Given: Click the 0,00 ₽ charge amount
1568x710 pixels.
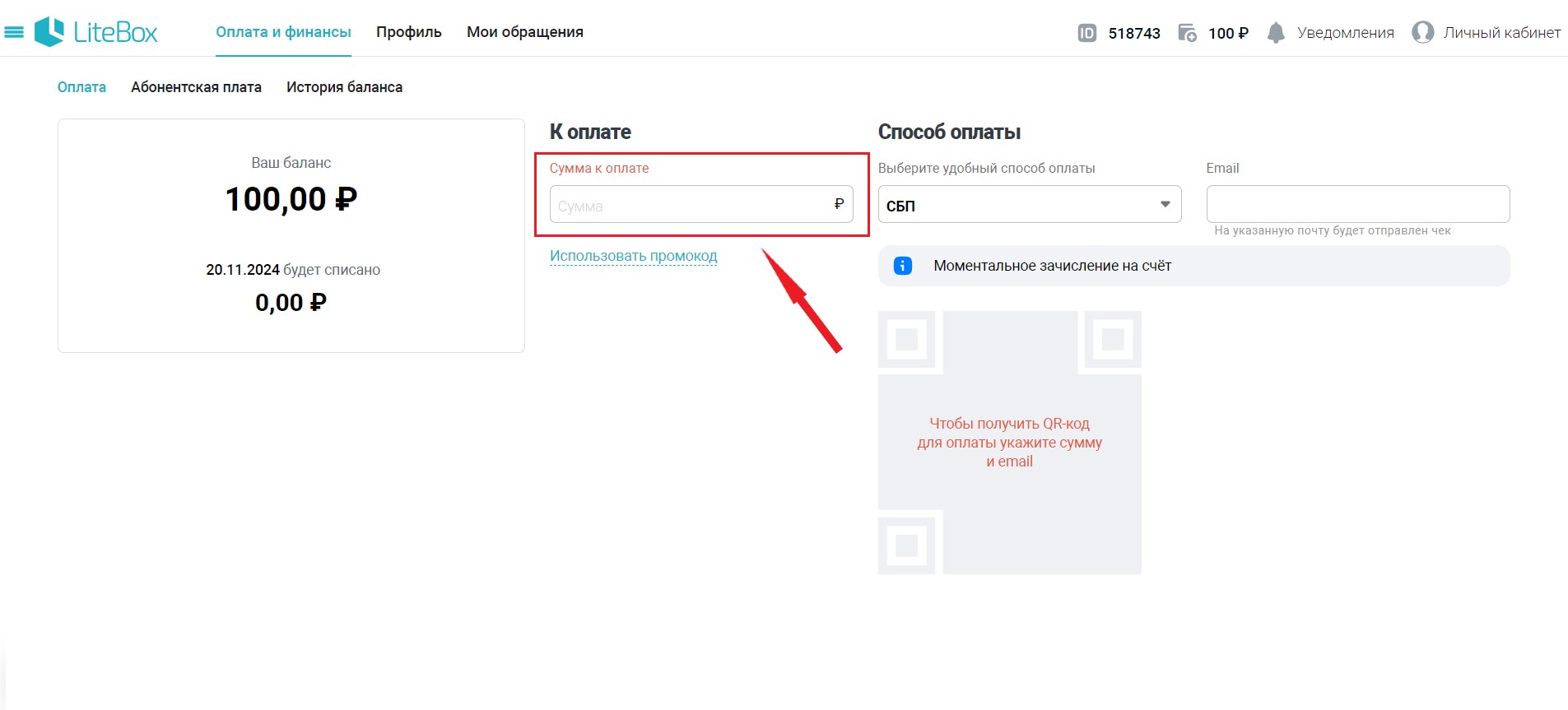Looking at the screenshot, I should (291, 303).
